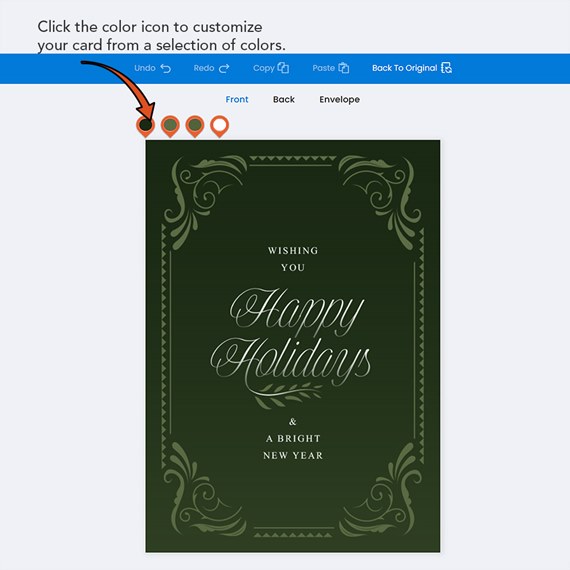
Task: Select the third olive green color pin
Action: pos(195,126)
